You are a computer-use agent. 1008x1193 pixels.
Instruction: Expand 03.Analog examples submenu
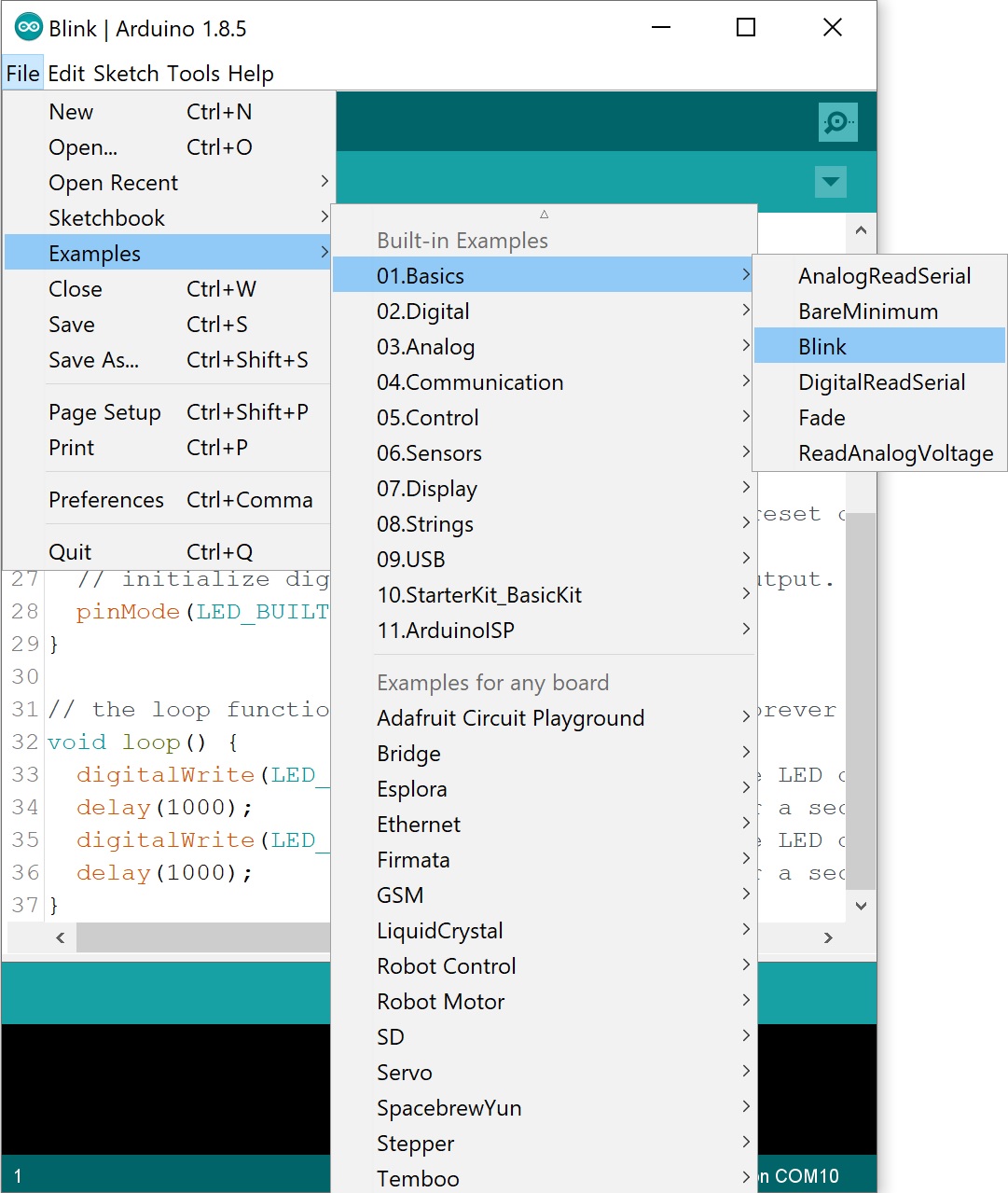pos(544,347)
